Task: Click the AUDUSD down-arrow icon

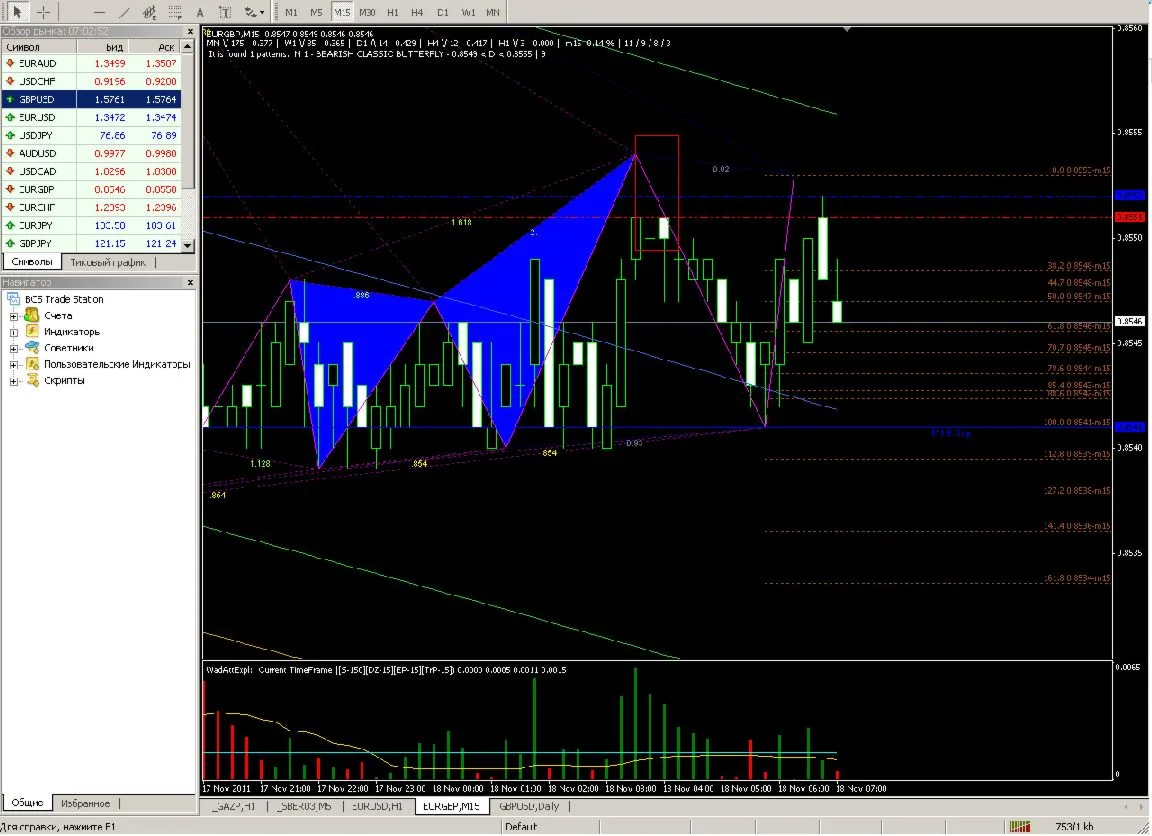Action: click(10, 154)
